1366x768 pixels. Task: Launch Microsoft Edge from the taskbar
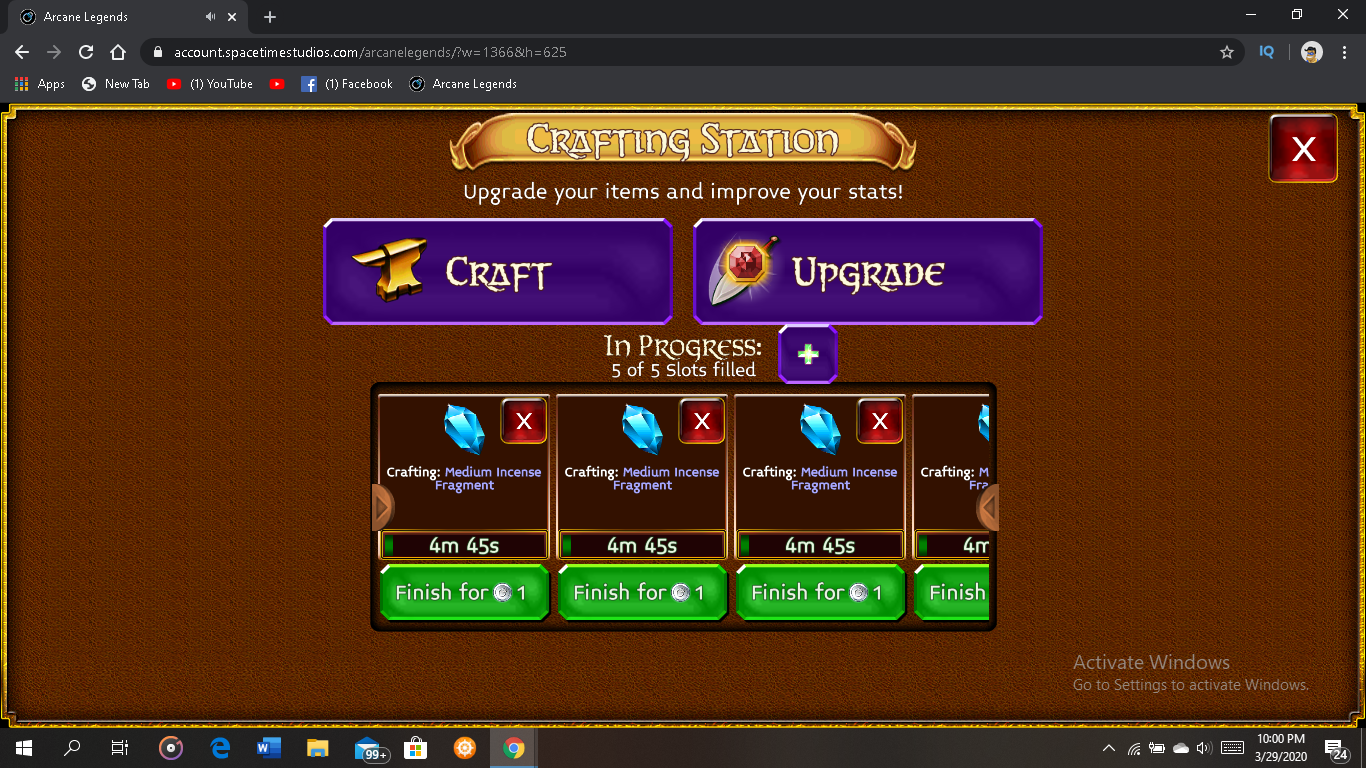220,748
